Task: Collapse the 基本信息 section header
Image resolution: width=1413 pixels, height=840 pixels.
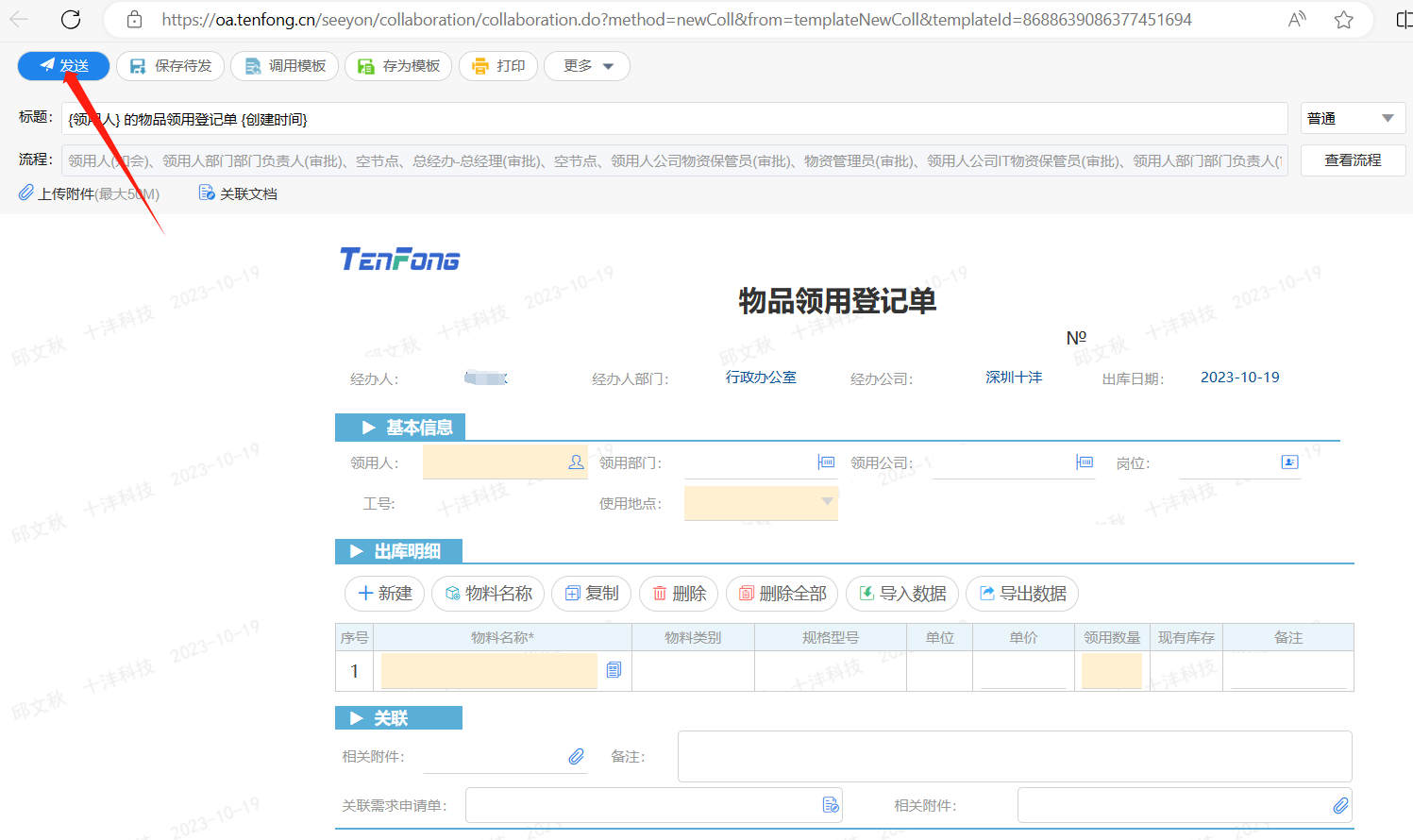Action: (400, 428)
